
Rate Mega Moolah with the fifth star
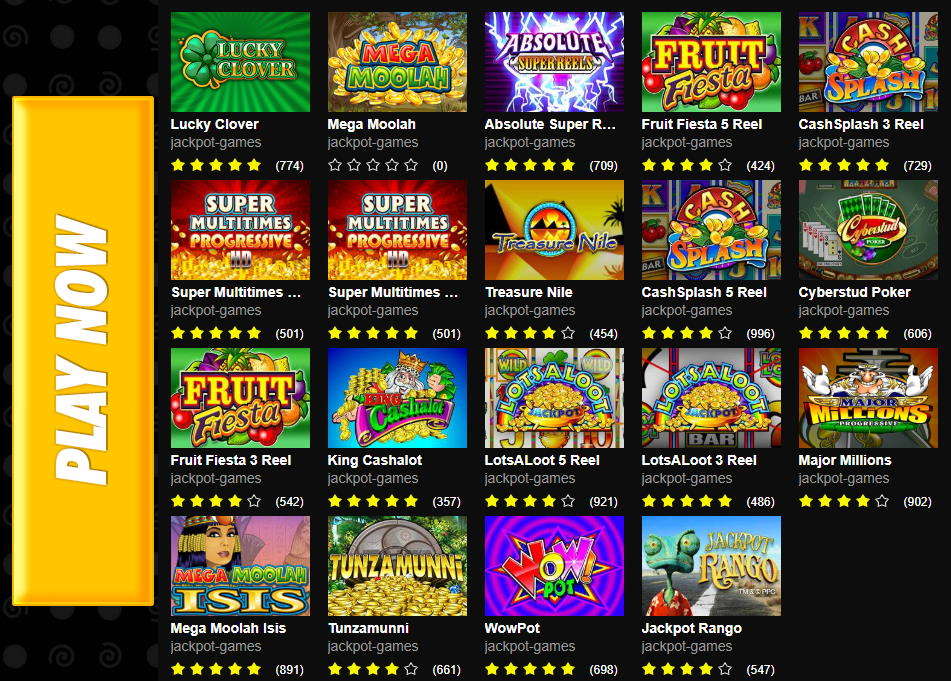(x=411, y=165)
